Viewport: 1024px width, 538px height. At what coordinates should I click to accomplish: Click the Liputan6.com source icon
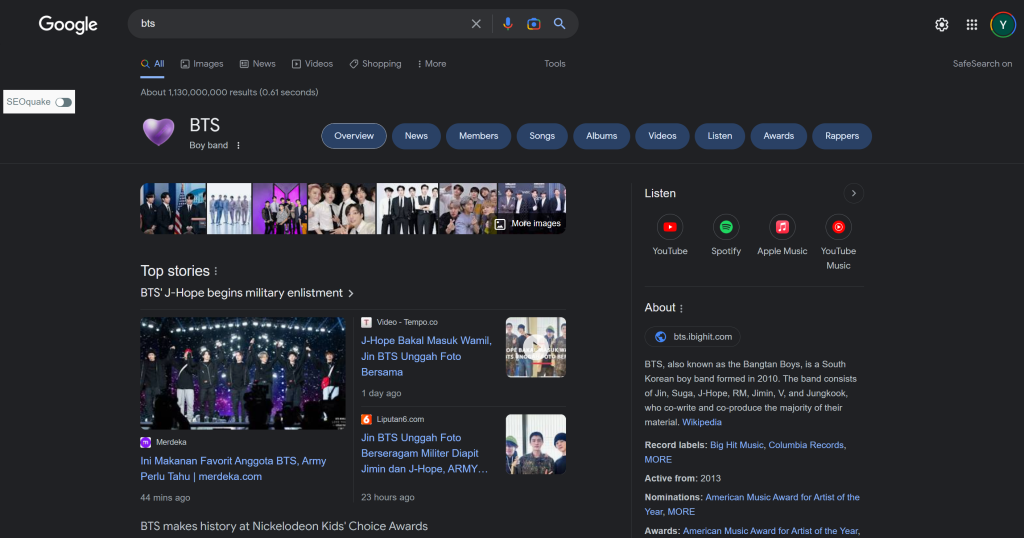pos(366,419)
